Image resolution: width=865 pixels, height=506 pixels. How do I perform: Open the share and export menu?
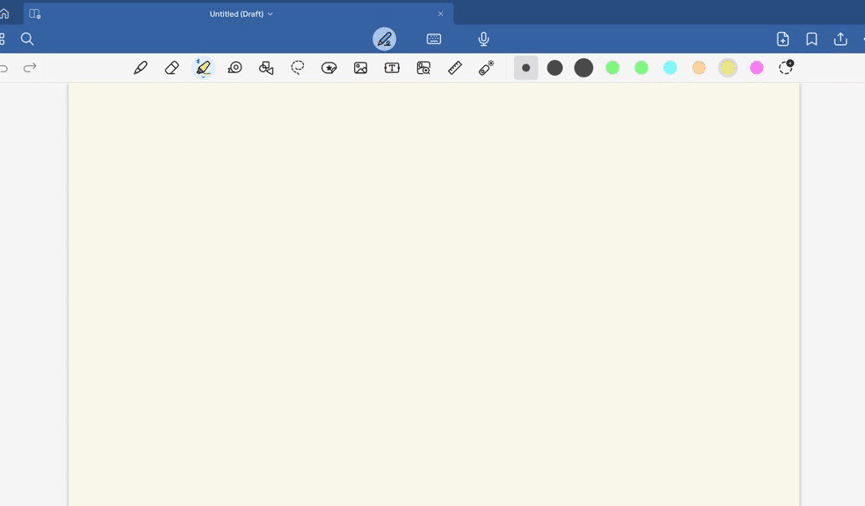[840, 39]
